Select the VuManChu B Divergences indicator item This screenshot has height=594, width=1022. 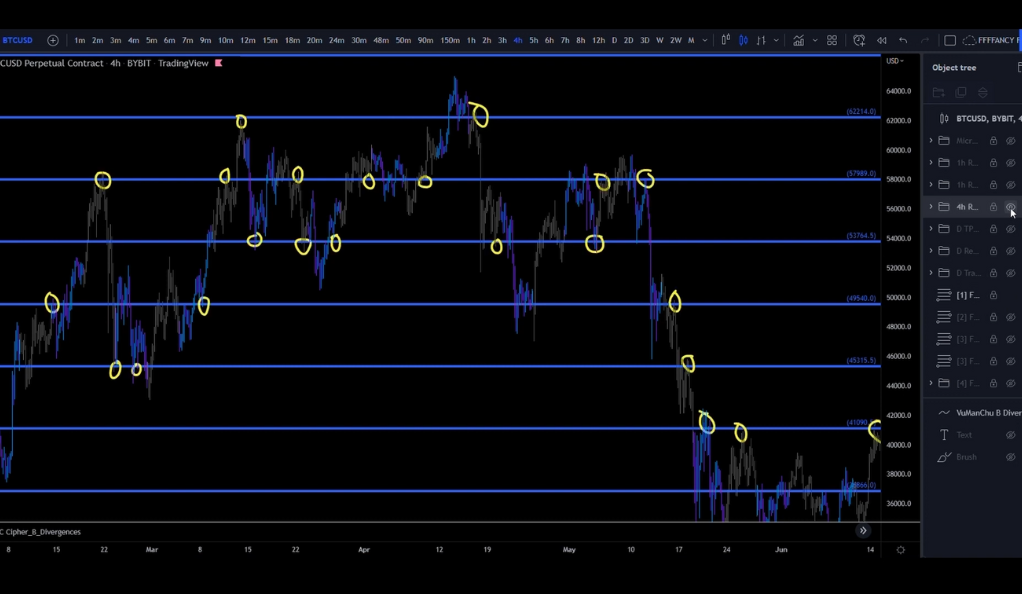978,413
